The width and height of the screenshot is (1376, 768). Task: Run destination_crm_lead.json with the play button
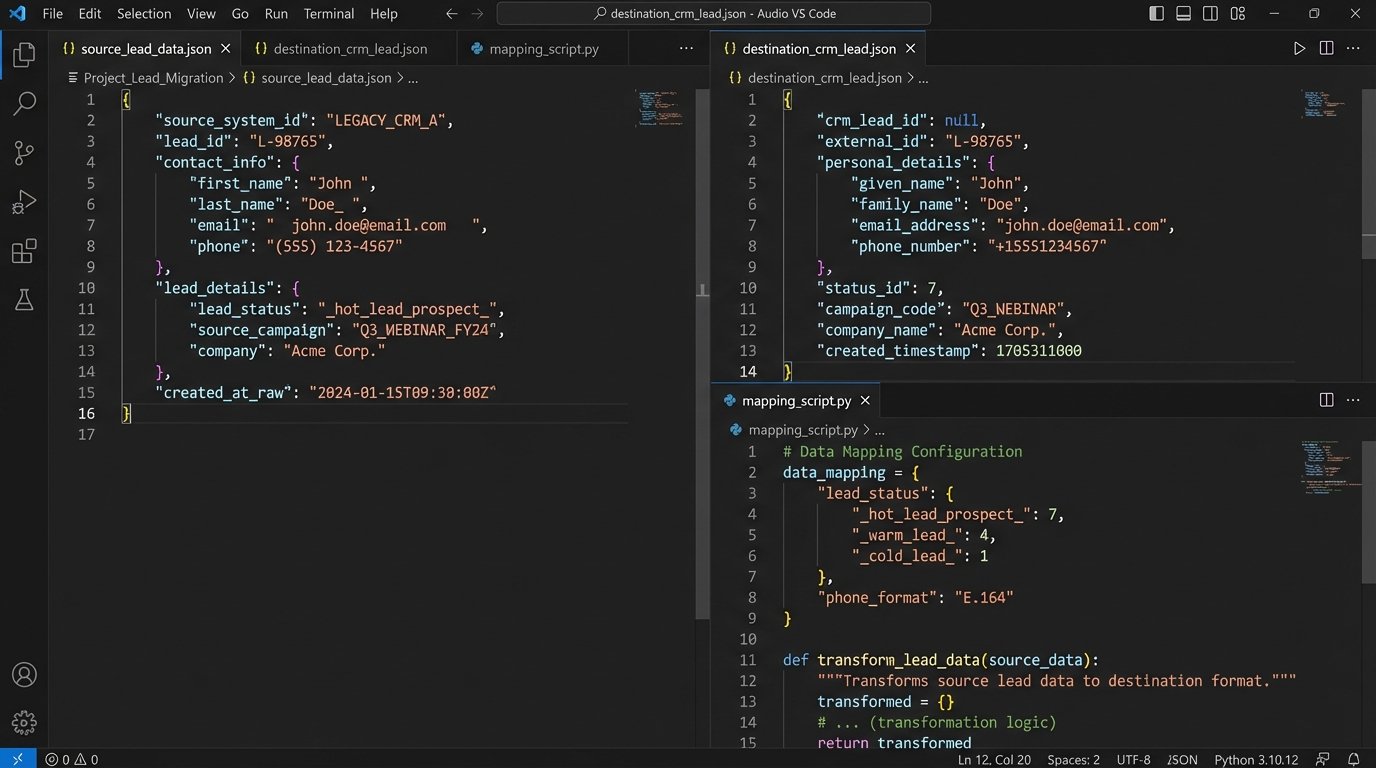pyautogui.click(x=1299, y=47)
